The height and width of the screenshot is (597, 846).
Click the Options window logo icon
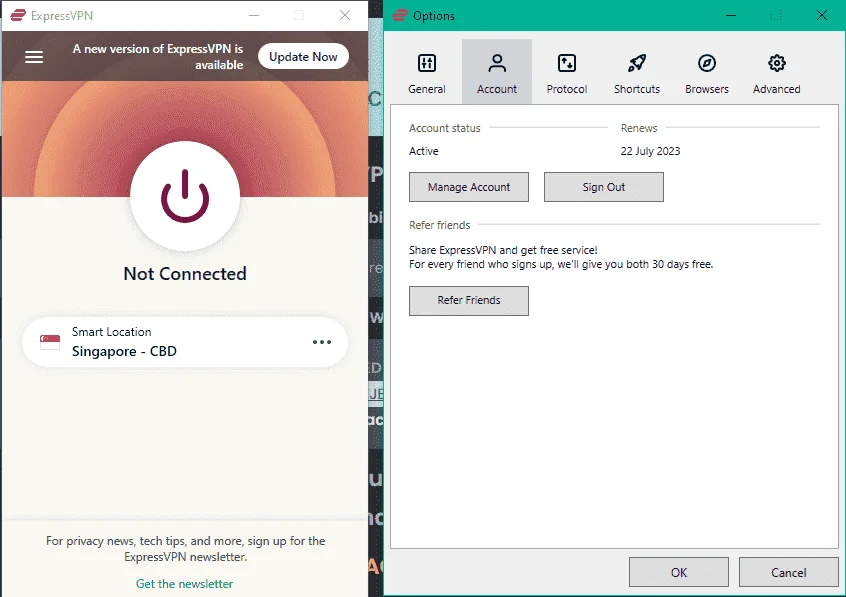tap(400, 15)
